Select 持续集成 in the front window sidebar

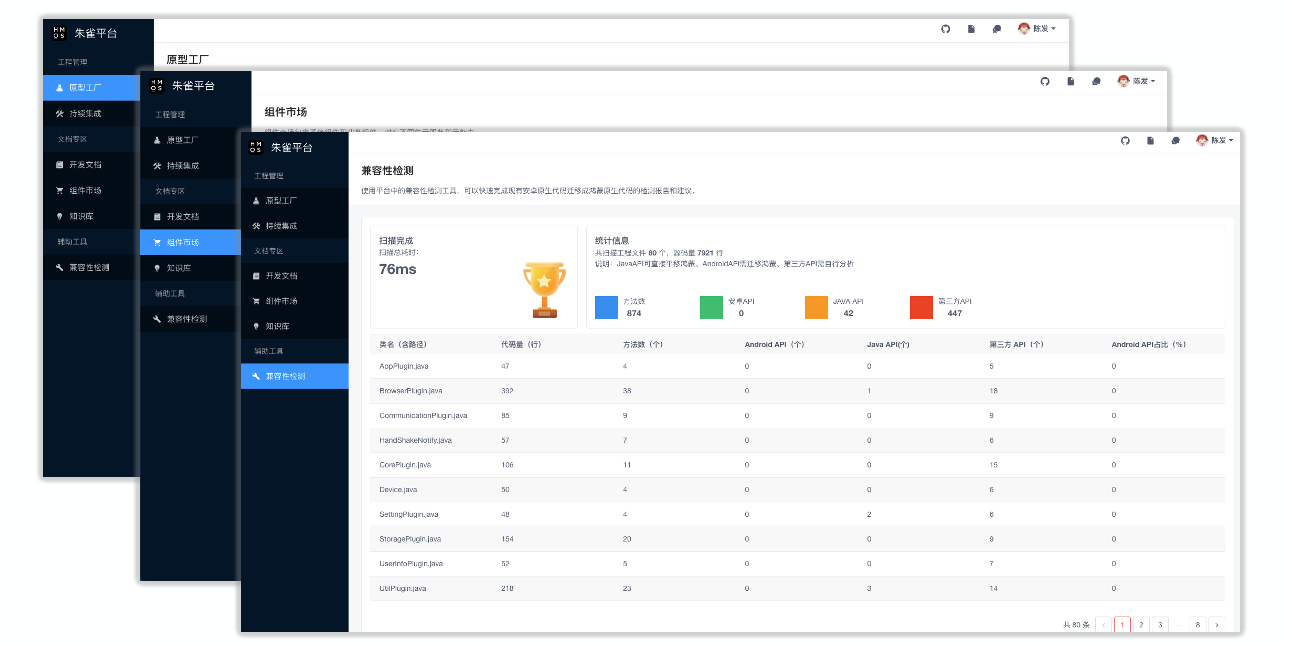pos(281,225)
